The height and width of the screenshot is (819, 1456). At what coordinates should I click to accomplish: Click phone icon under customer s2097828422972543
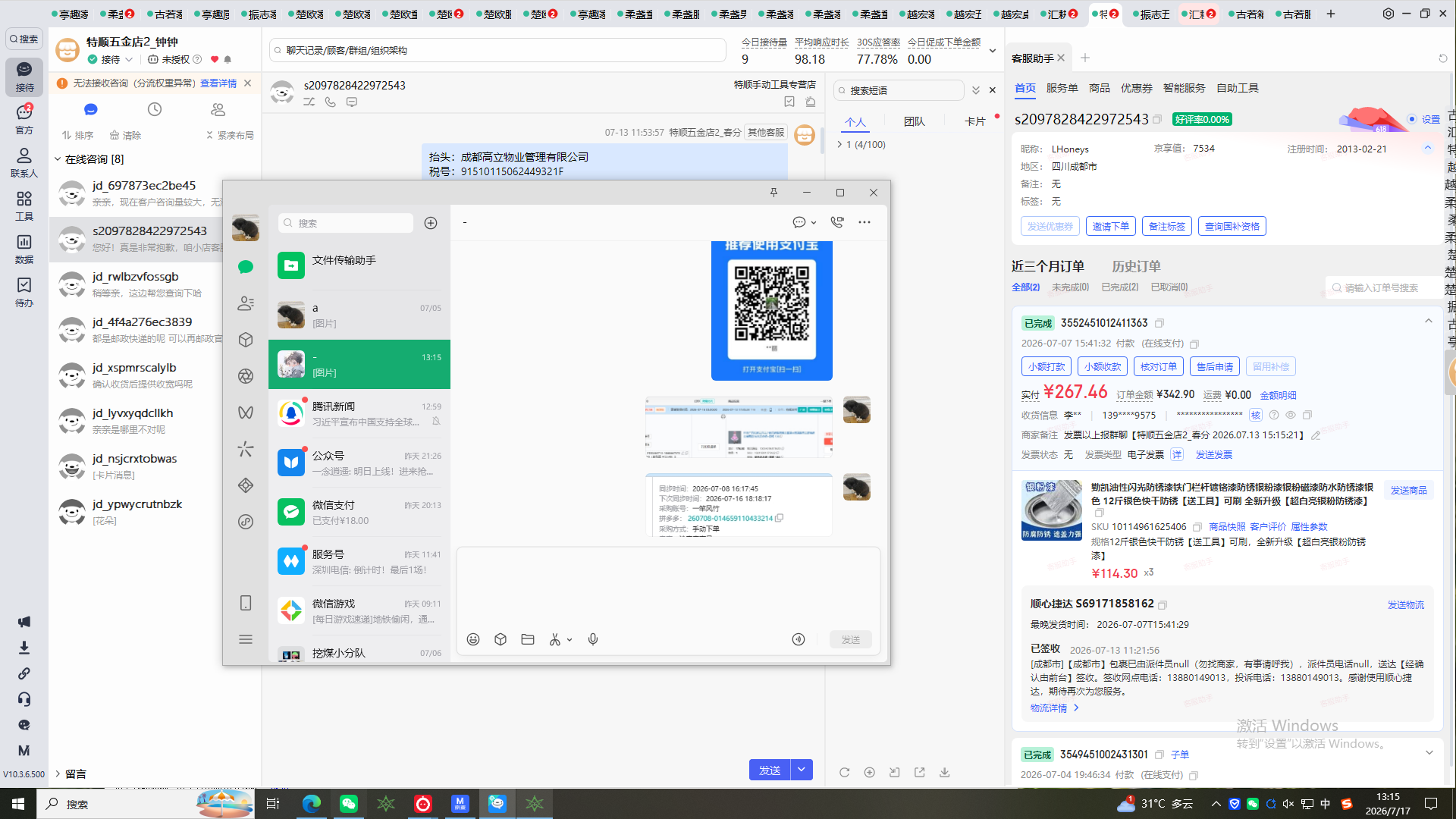click(331, 102)
